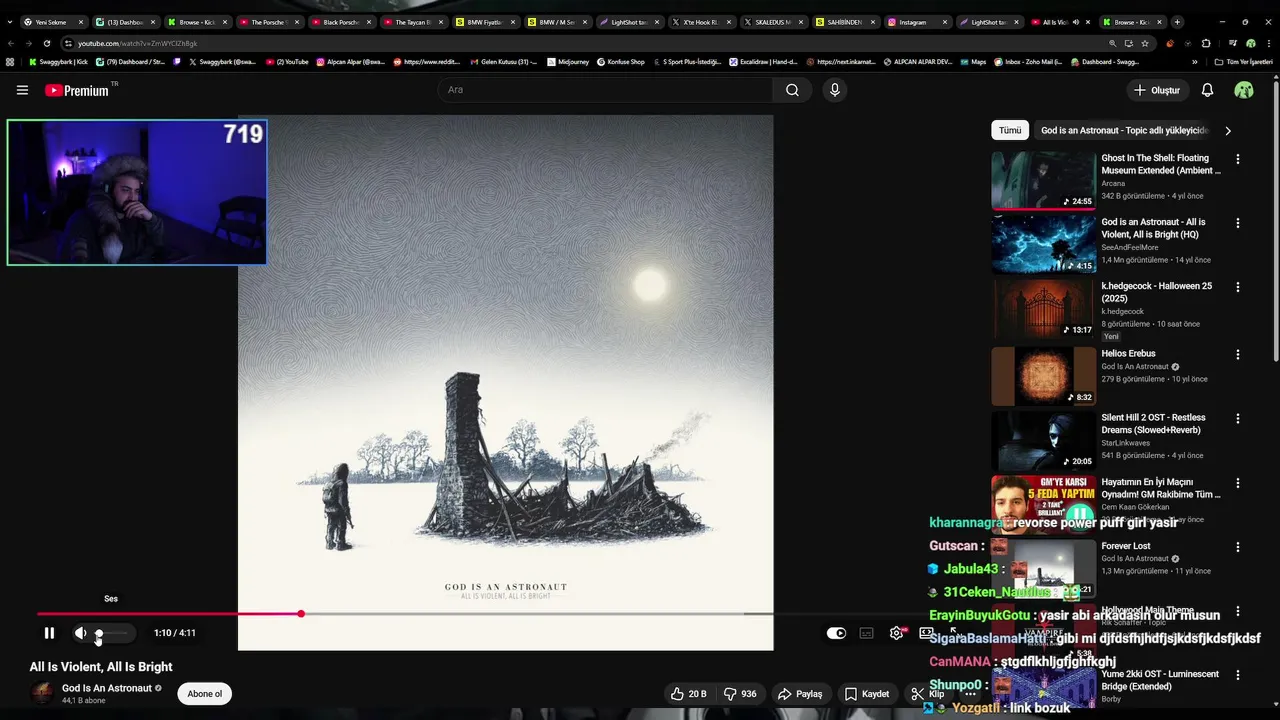The height and width of the screenshot is (720, 1280).
Task: Open more options for Silent Hill 2 OST
Action: click(1238, 418)
